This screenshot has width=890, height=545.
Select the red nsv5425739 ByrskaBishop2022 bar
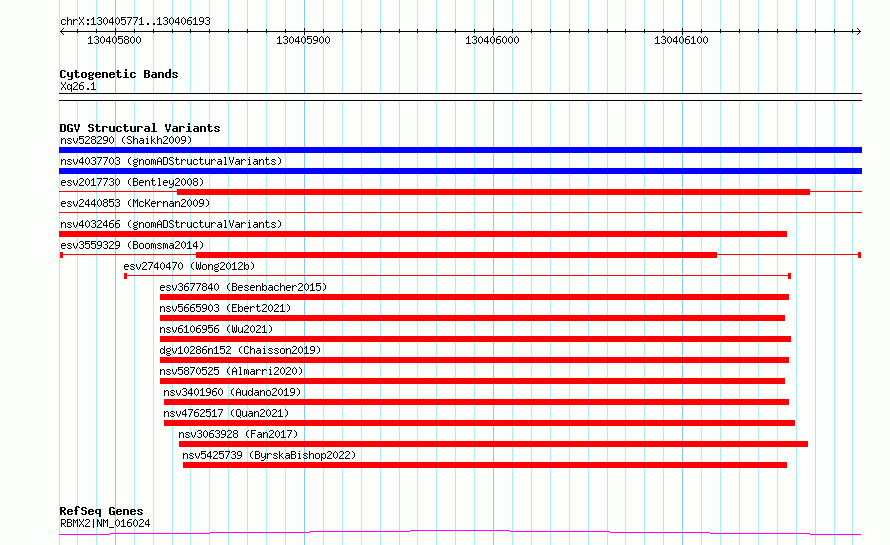pos(485,465)
